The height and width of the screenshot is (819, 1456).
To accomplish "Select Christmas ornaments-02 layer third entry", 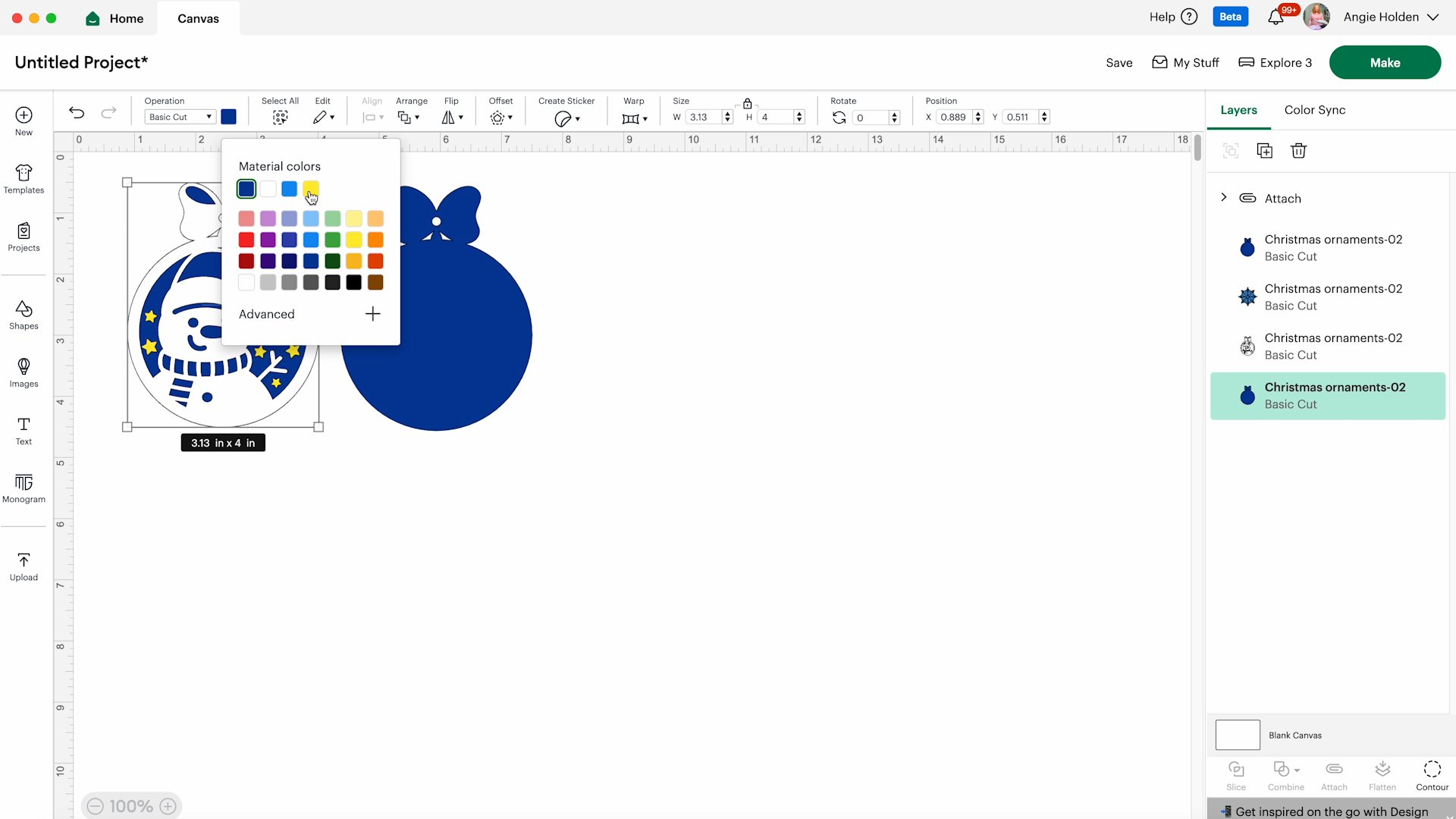I will click(x=1332, y=346).
